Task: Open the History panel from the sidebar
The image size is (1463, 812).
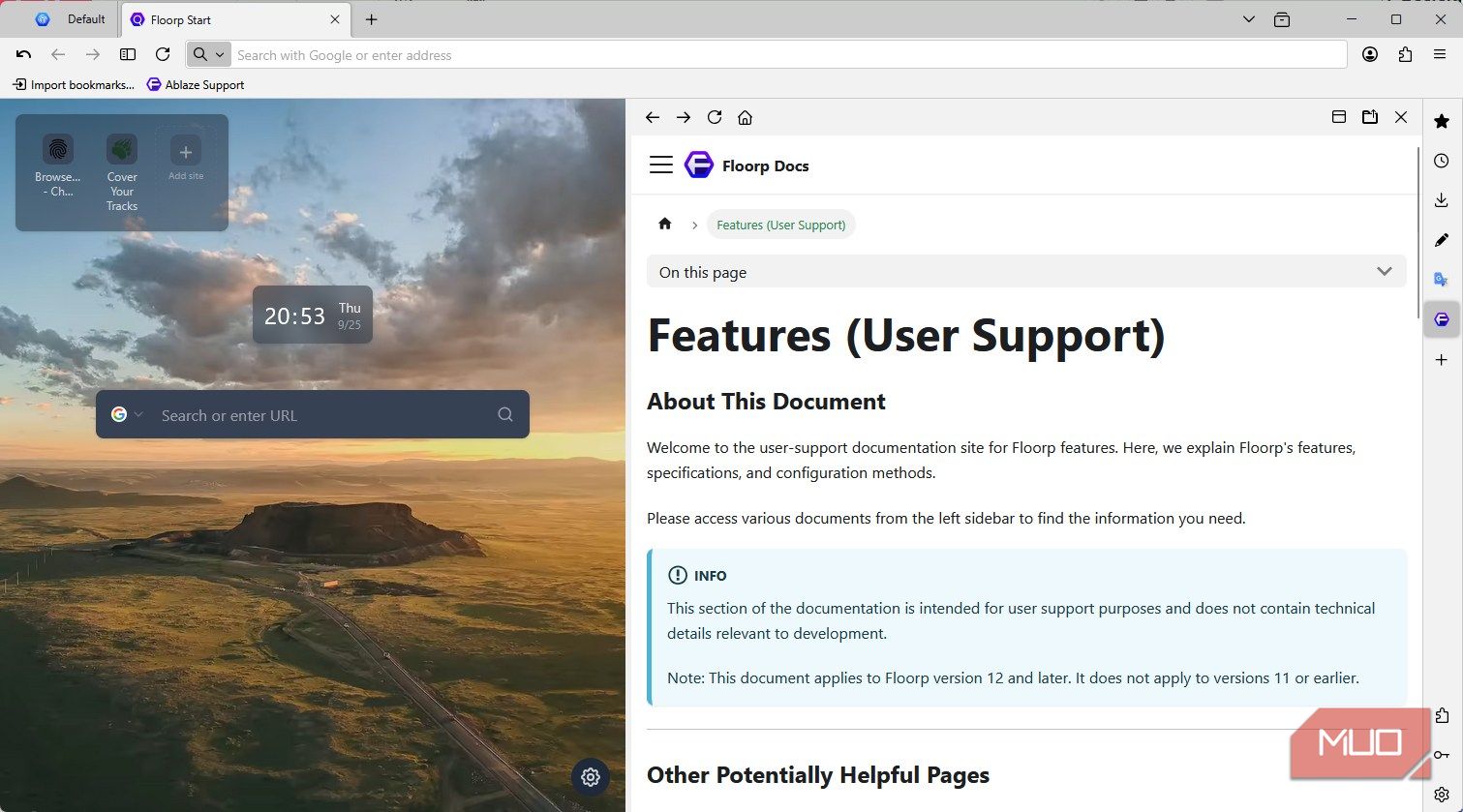Action: point(1442,161)
